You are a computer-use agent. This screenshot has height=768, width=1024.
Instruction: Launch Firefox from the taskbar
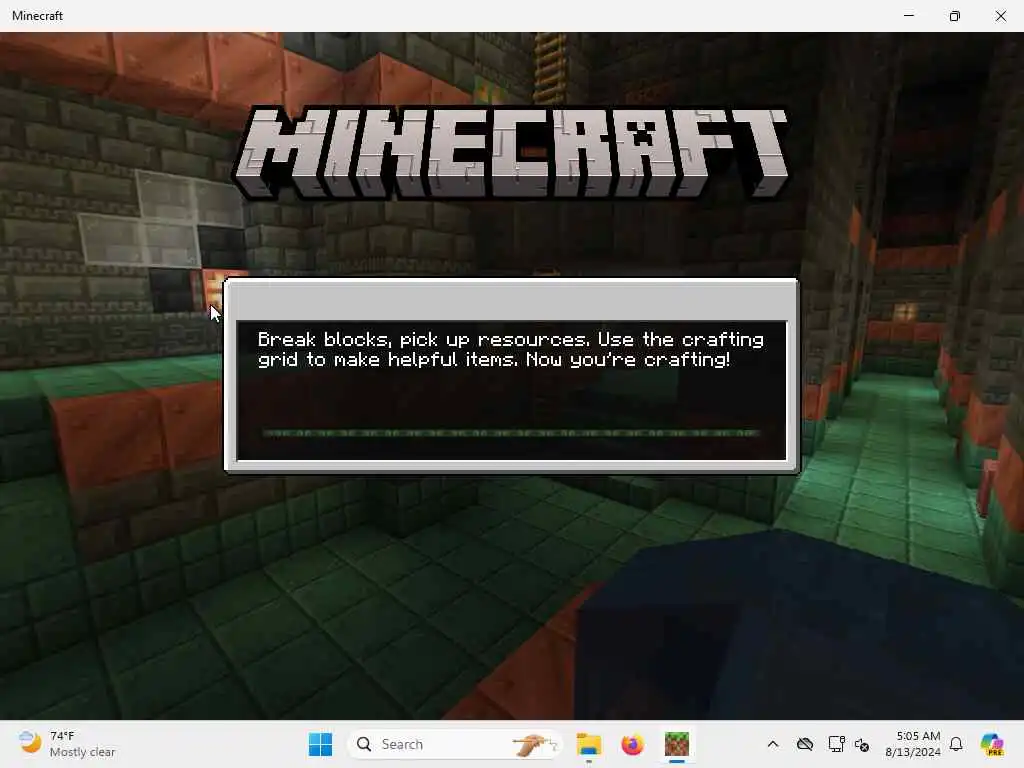[632, 744]
